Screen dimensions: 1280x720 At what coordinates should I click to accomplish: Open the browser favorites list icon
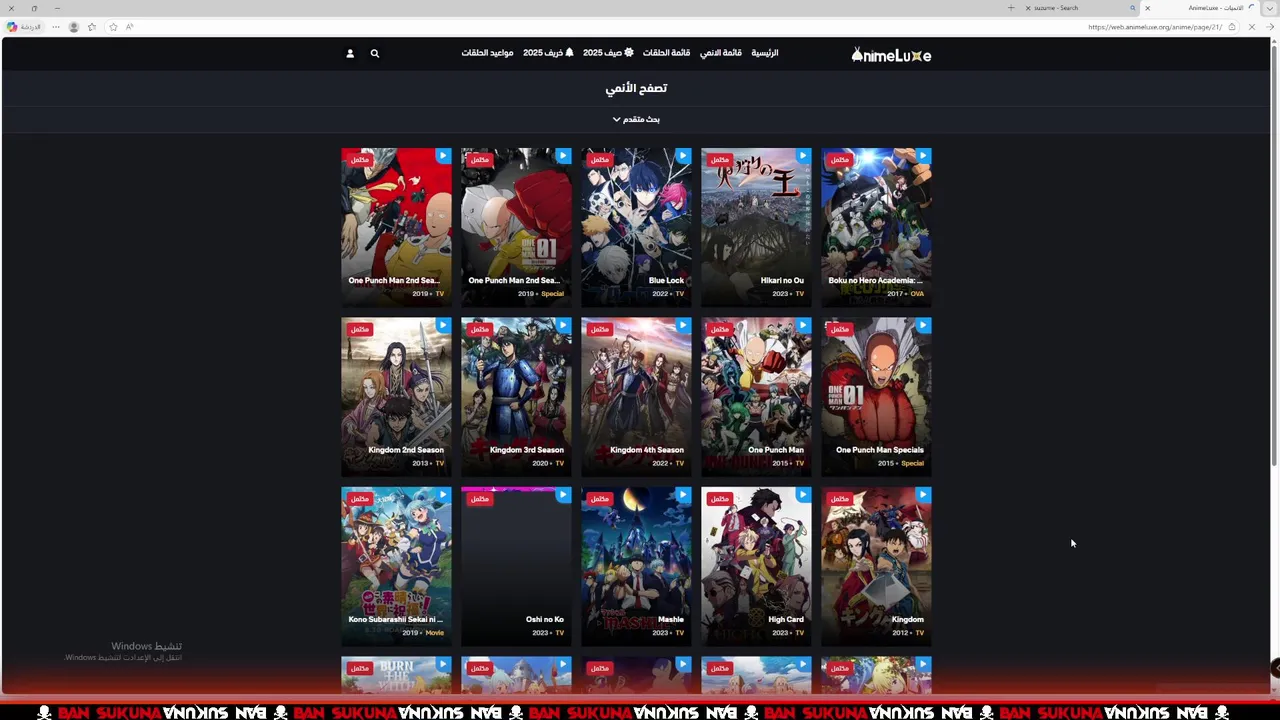pyautogui.click(x=92, y=27)
